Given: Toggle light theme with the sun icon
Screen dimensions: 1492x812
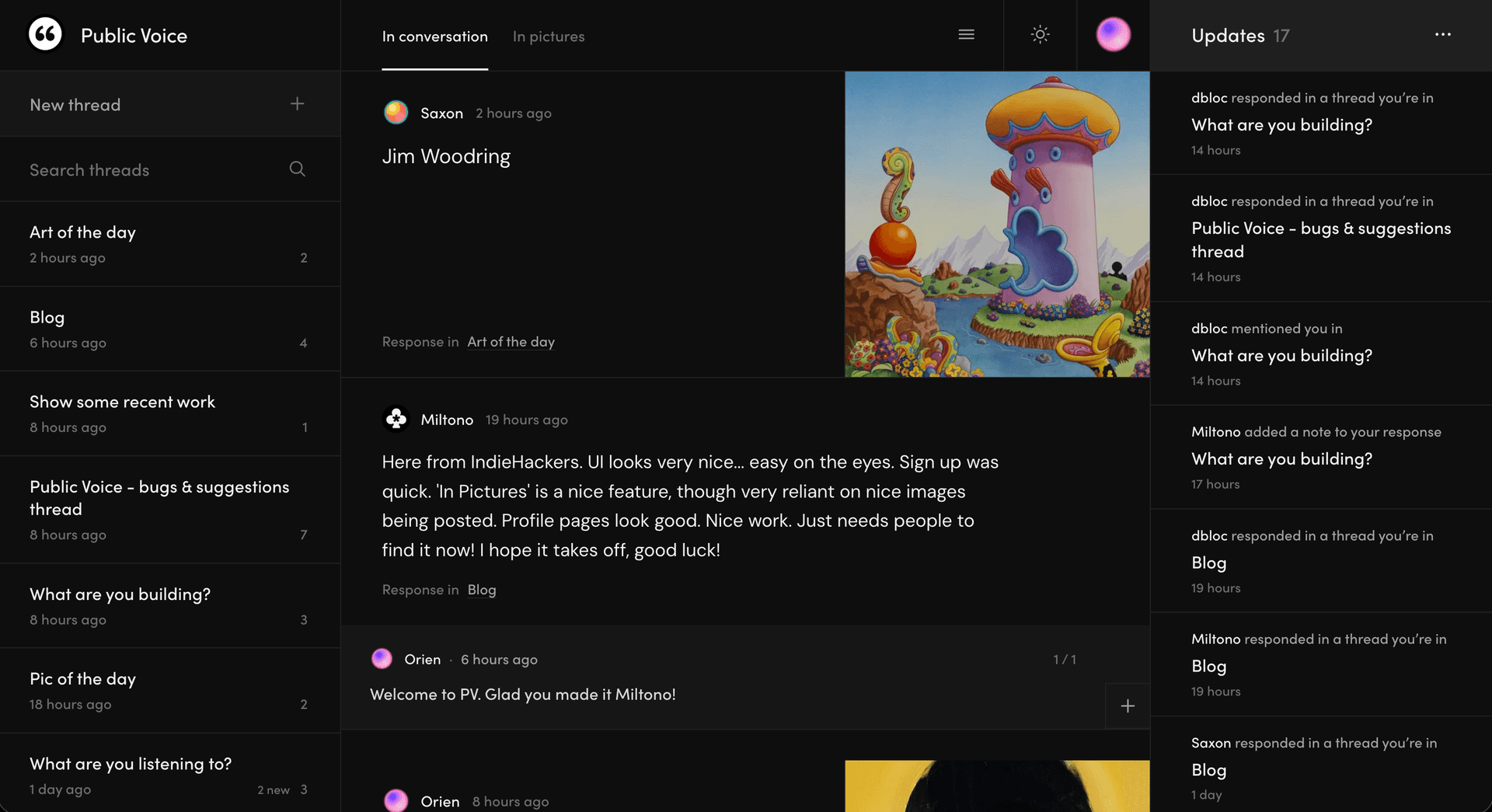Looking at the screenshot, I should coord(1040,34).
